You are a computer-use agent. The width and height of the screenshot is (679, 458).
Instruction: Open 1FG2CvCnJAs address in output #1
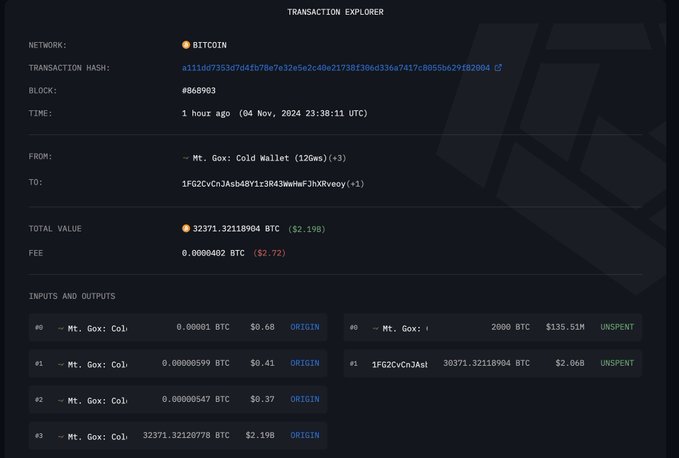400,364
